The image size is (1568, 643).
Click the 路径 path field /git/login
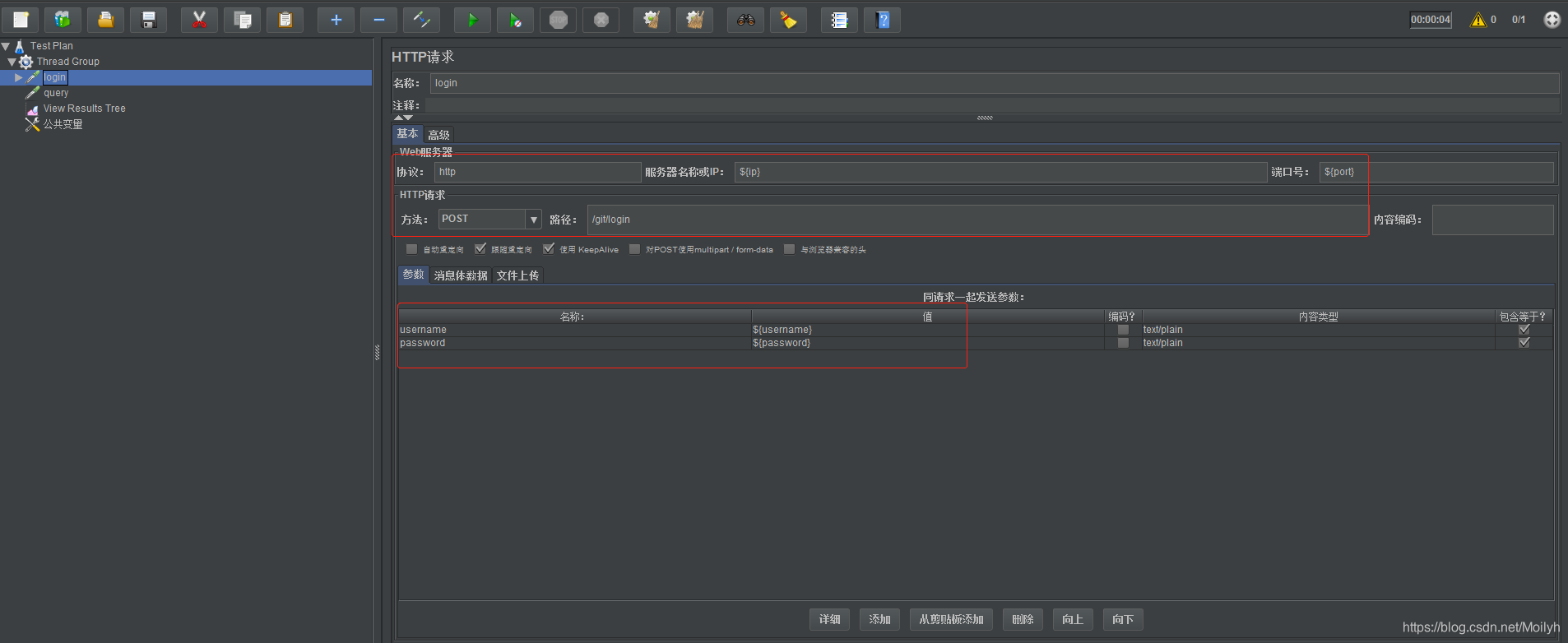point(977,220)
